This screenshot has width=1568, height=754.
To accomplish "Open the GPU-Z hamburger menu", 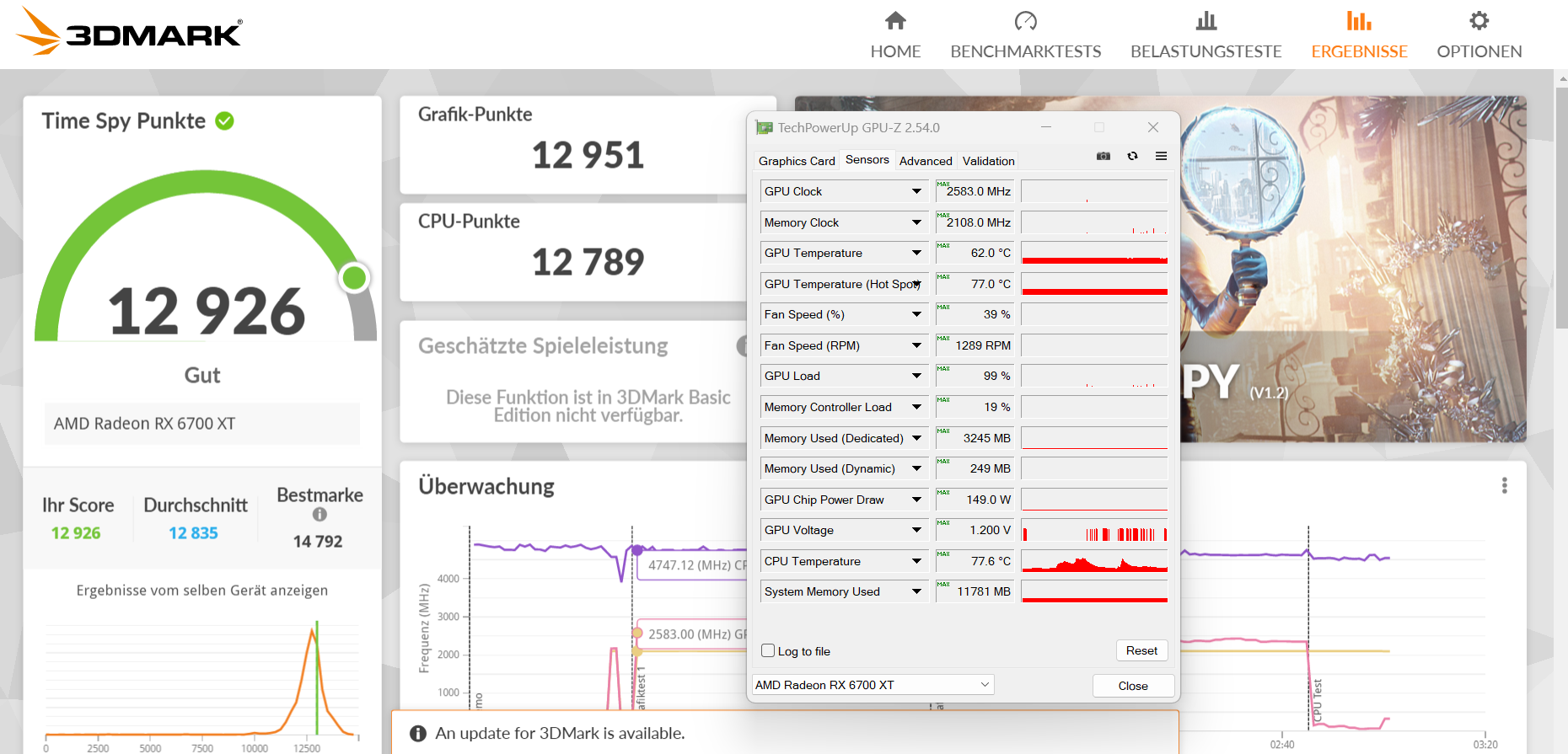I will click(1161, 156).
